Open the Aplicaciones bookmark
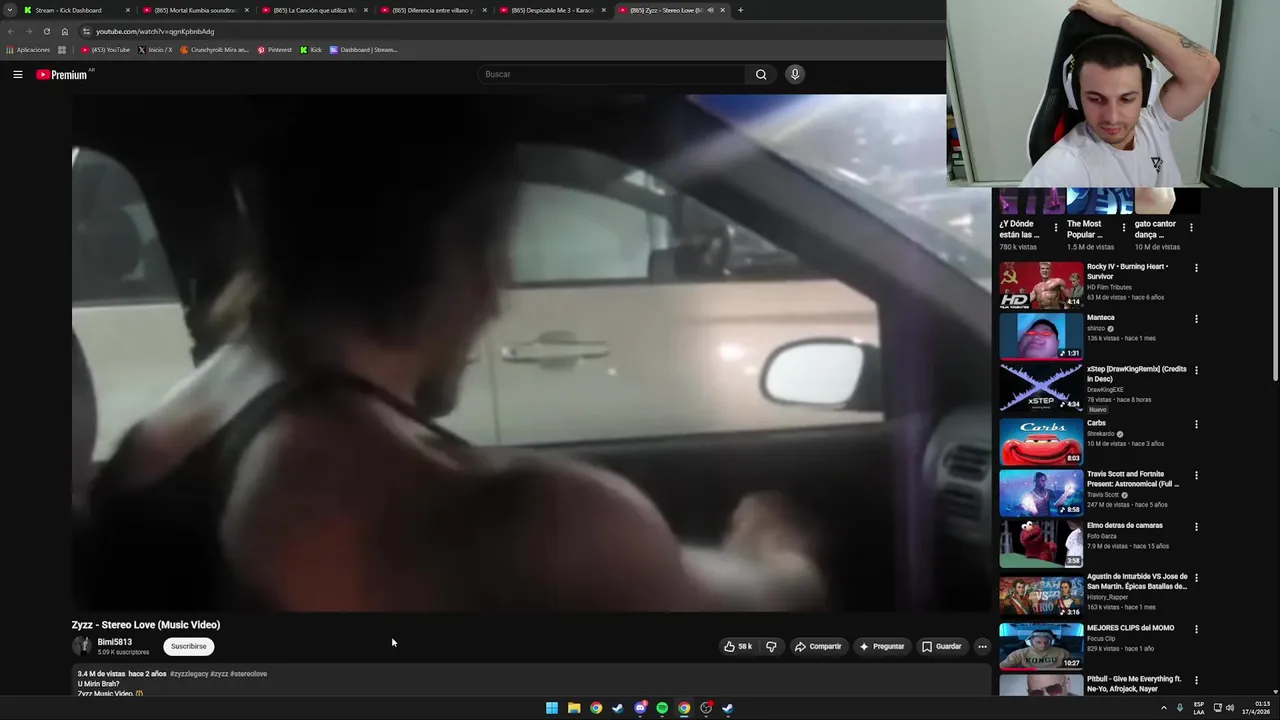Viewport: 1280px width, 720px height. click(28, 50)
